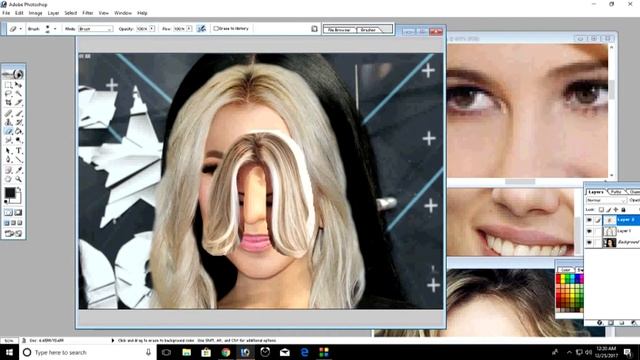Open the eraser Mode dropdown
640x360 pixels.
click(96, 29)
